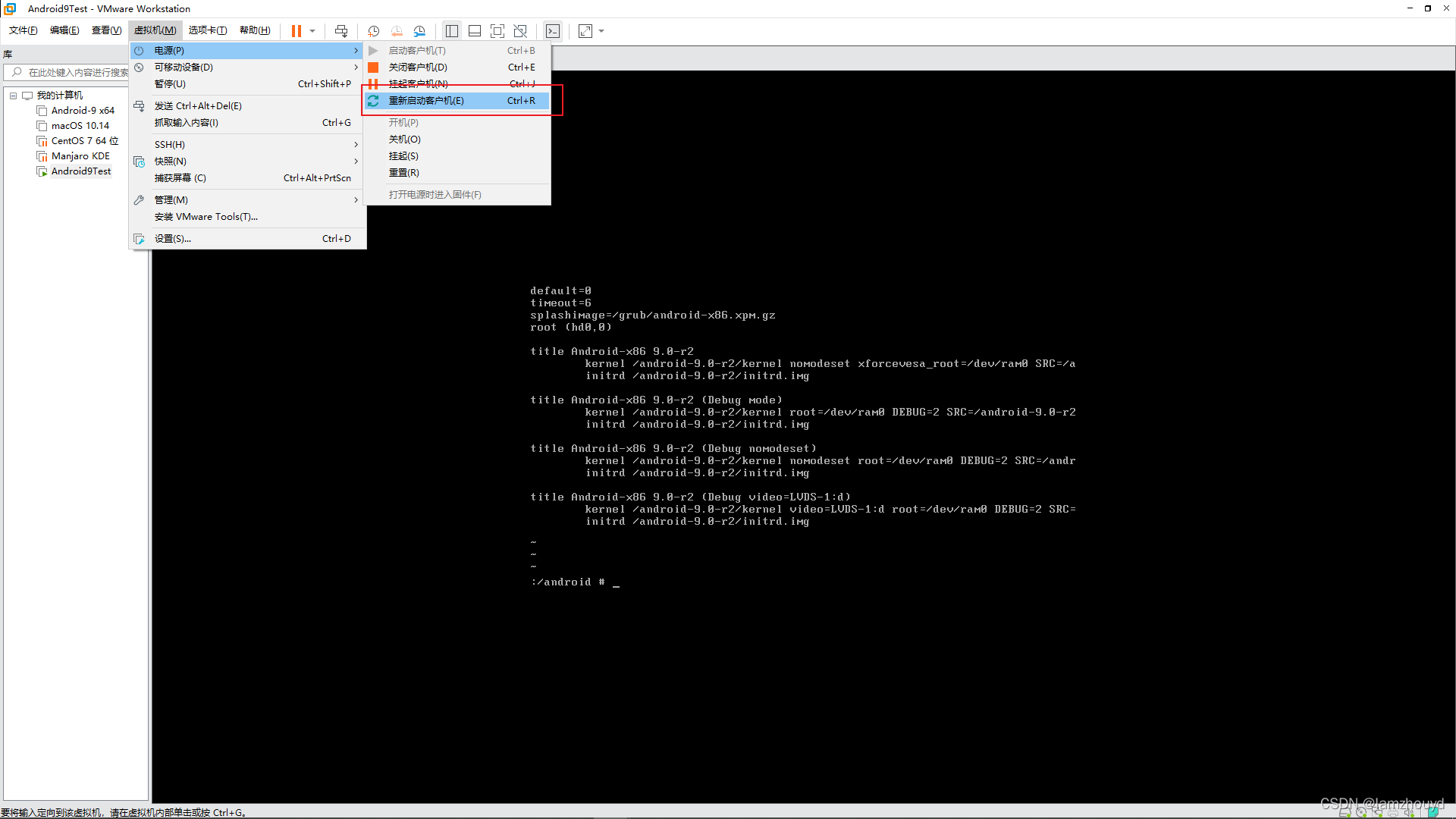
Task: Click the orange suspend (pause) toolbar icon
Action: point(296,31)
